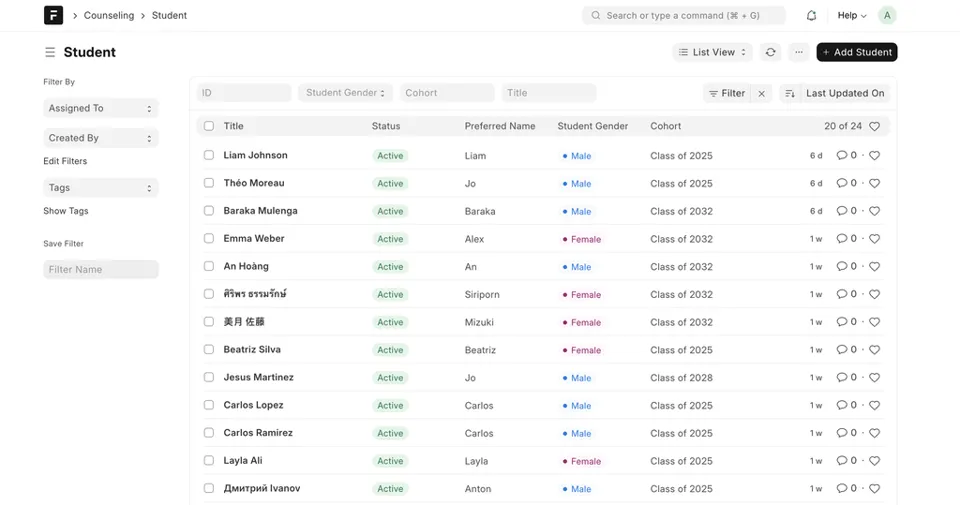
Task: Like Liam Johnson's row heart icon
Action: tap(874, 156)
